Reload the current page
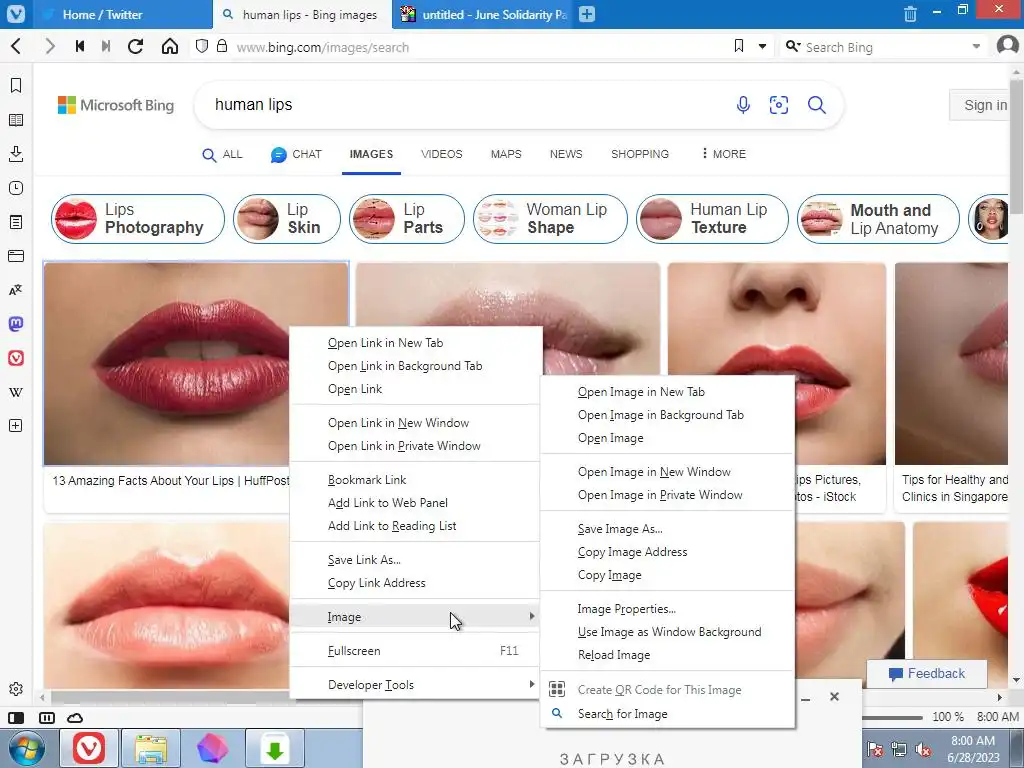The image size is (1024, 768). click(135, 46)
